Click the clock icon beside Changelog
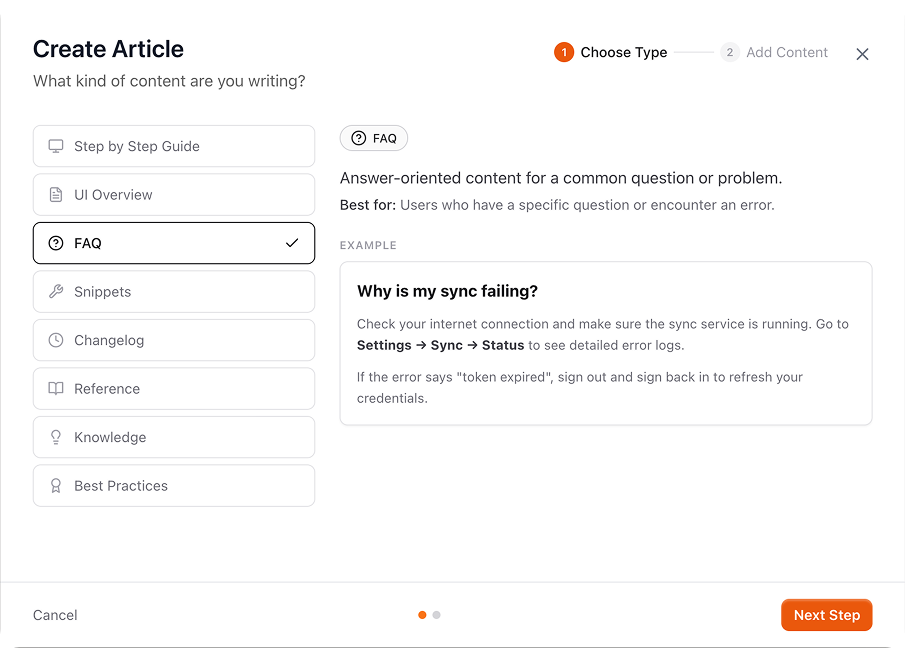The height and width of the screenshot is (648, 905). click(x=56, y=340)
